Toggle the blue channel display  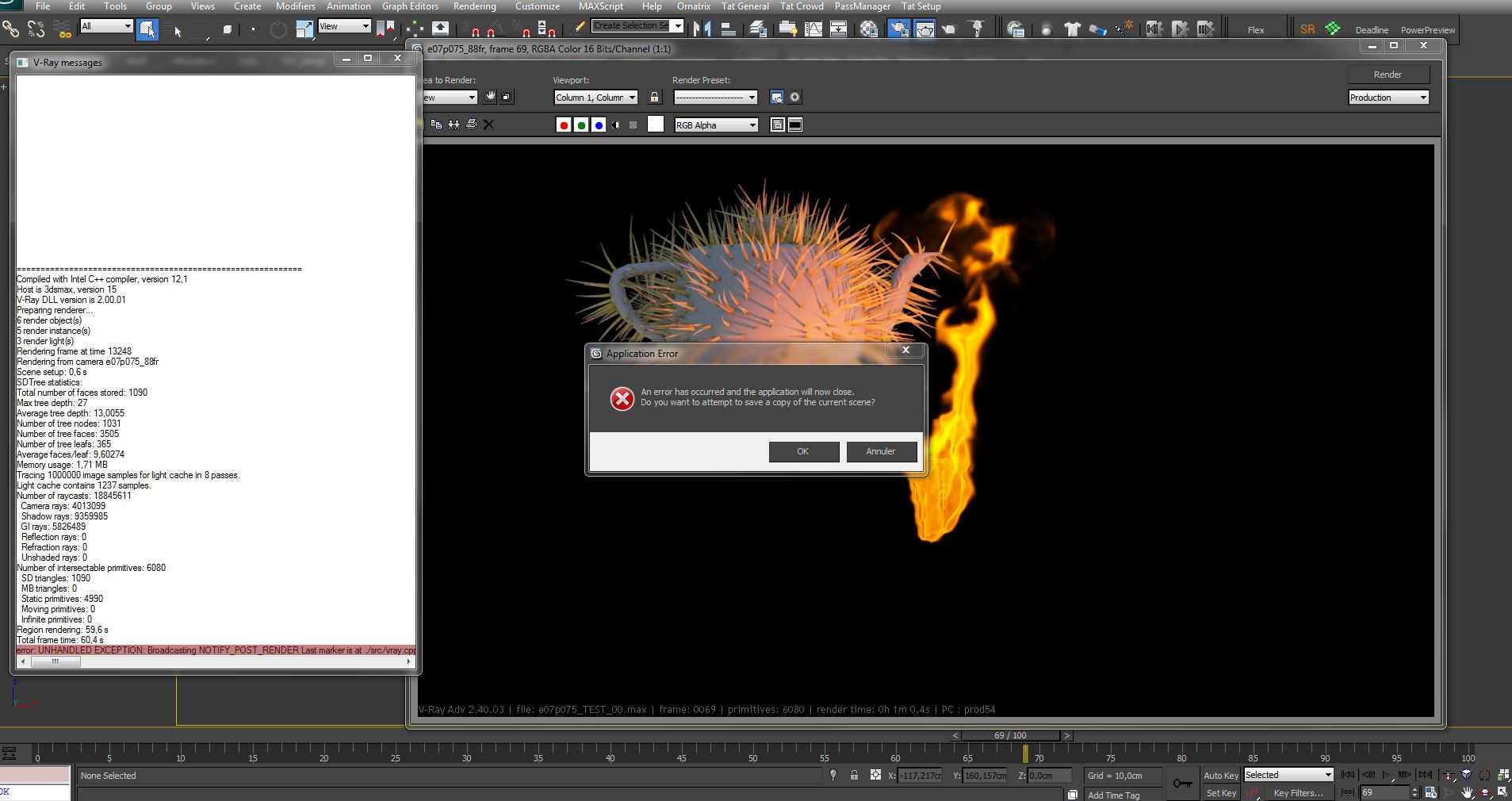(x=599, y=125)
